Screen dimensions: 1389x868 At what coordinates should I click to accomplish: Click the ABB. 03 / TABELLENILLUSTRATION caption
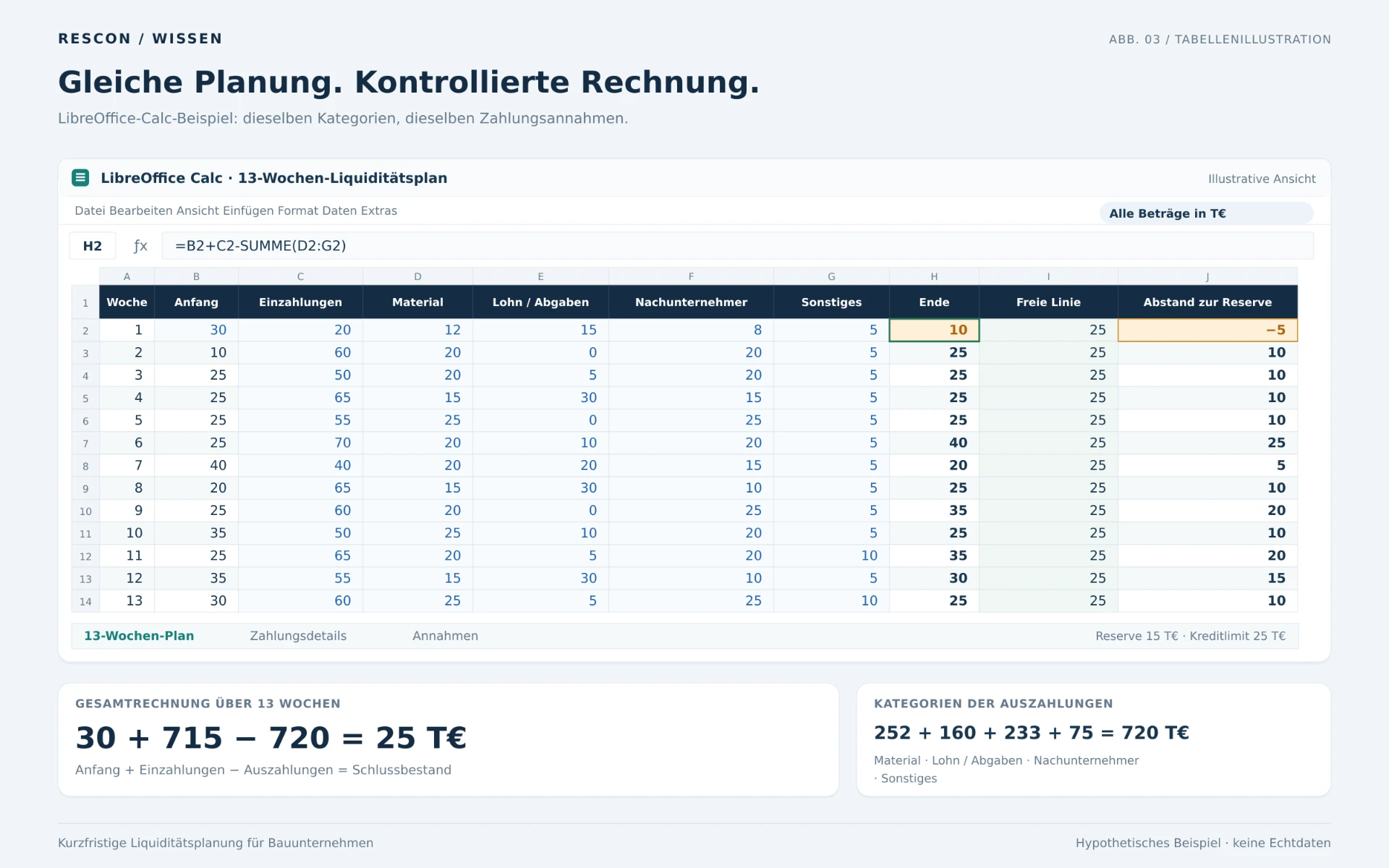click(x=1220, y=39)
